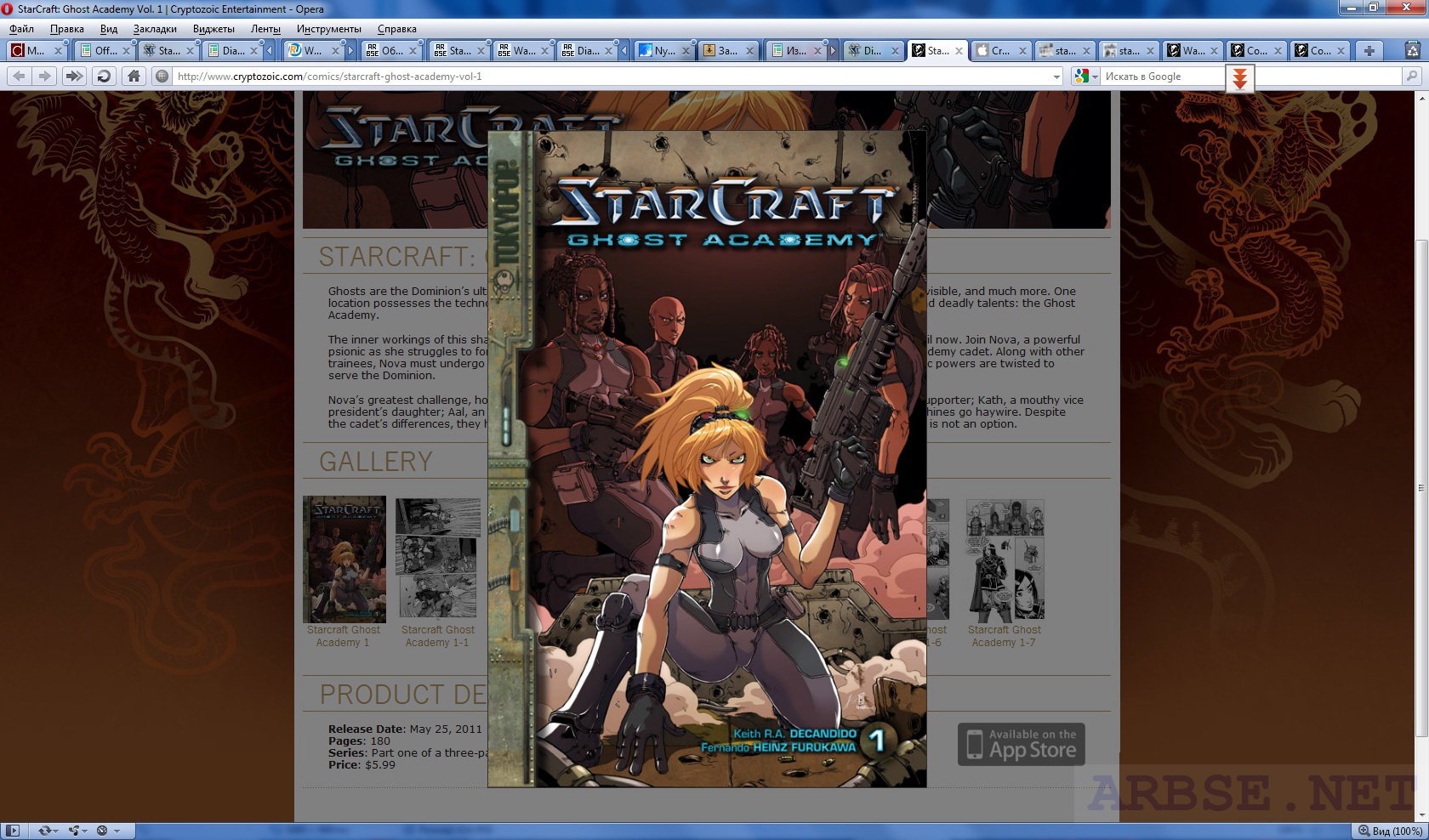Collapse the tab group arrow before 'Ny...' tab
Screen dimensions: 1429x840
pos(623,51)
